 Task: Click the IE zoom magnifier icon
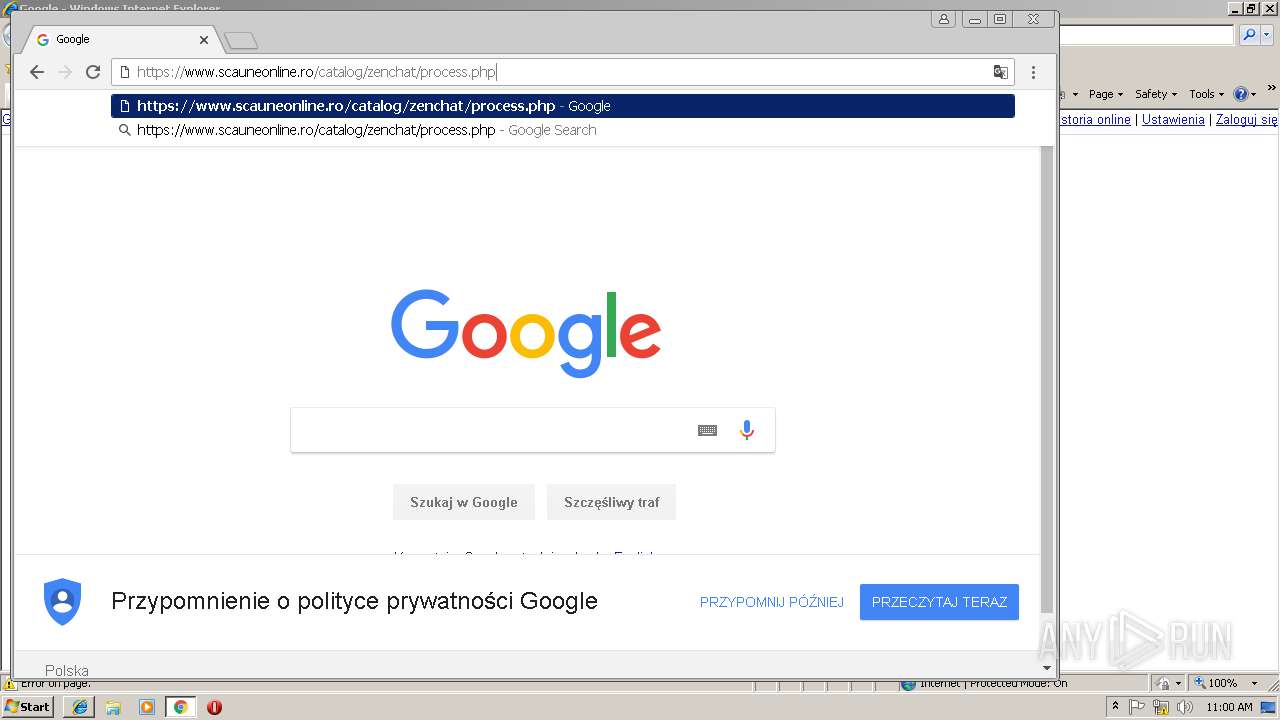pyautogui.click(x=1199, y=683)
